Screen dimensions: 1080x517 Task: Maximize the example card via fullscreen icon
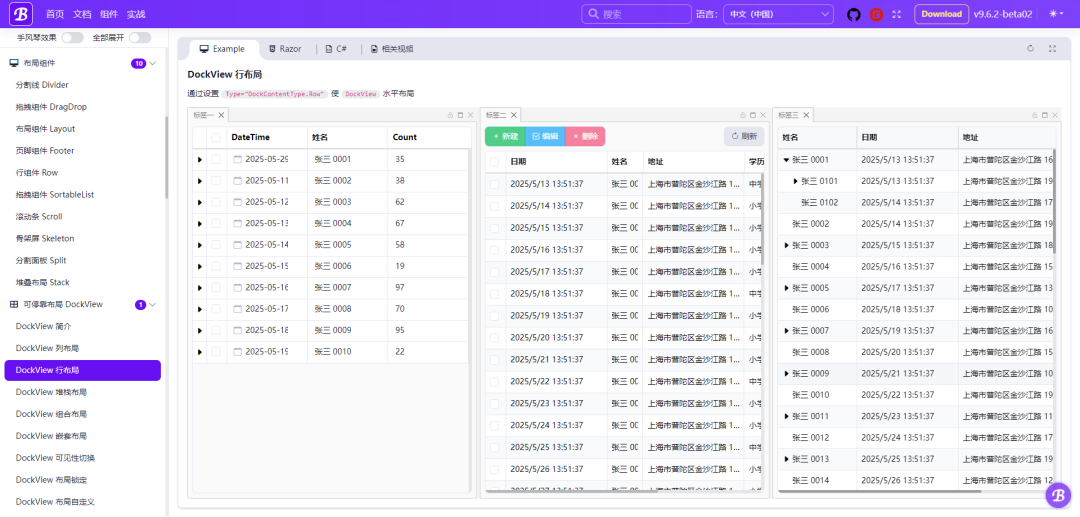point(1052,49)
